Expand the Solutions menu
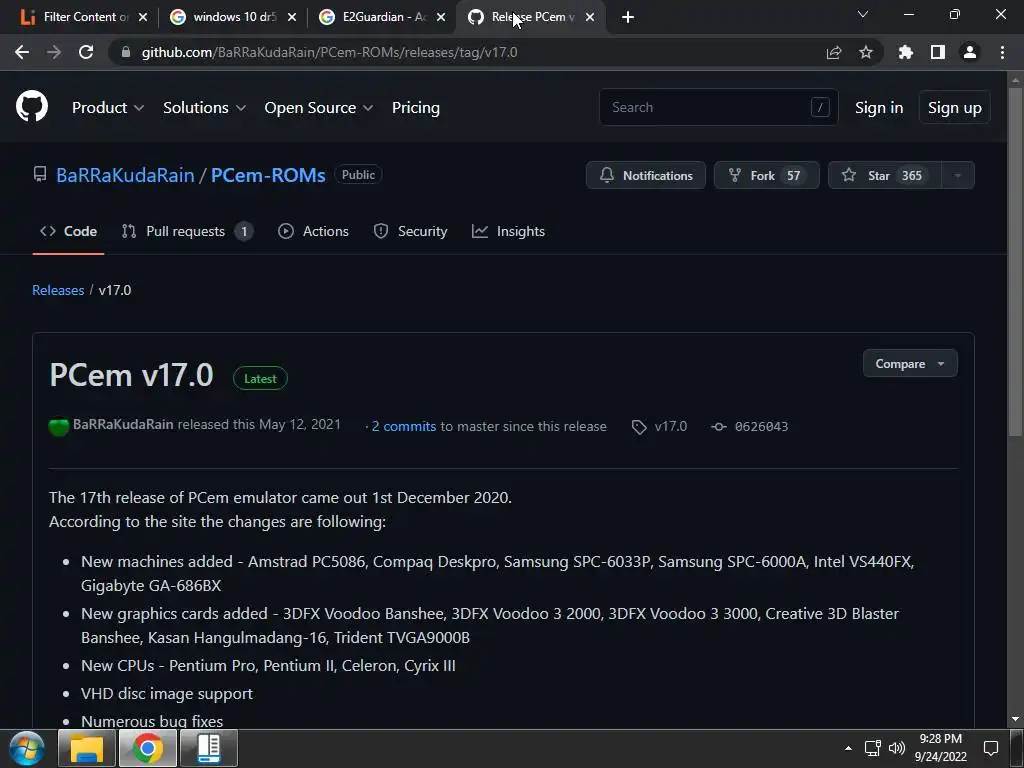The height and width of the screenshot is (768, 1024). click(x=204, y=108)
